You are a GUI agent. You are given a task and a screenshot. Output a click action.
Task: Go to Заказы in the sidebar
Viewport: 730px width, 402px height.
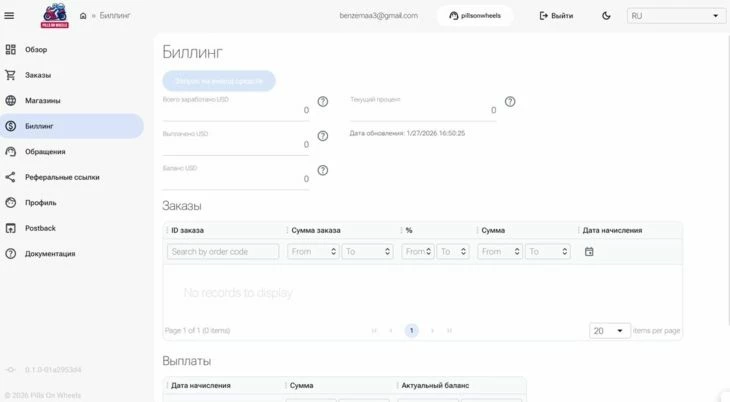(38, 75)
